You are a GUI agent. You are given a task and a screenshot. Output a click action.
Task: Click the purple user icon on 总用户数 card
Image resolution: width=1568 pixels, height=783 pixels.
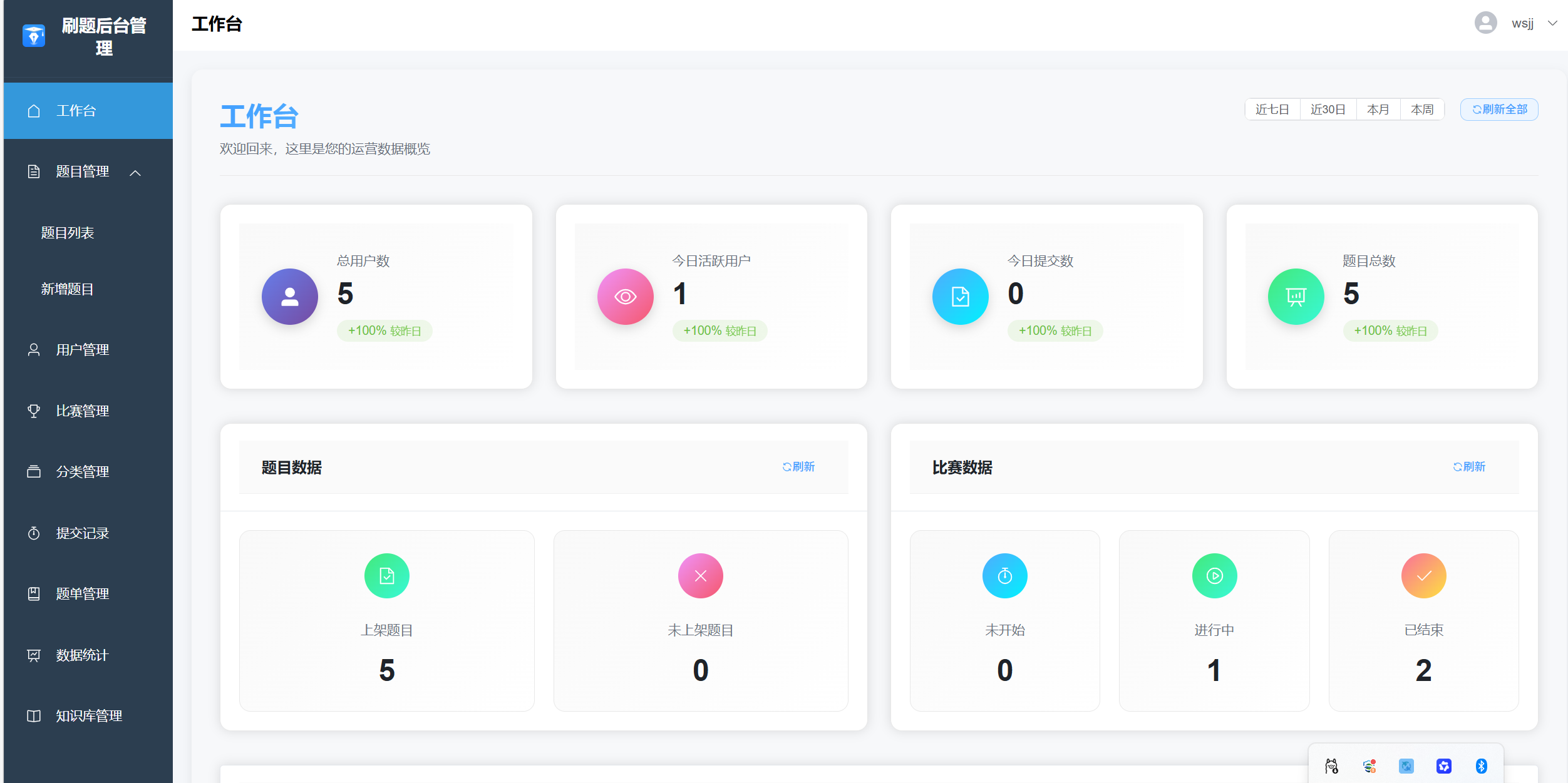[x=289, y=297]
